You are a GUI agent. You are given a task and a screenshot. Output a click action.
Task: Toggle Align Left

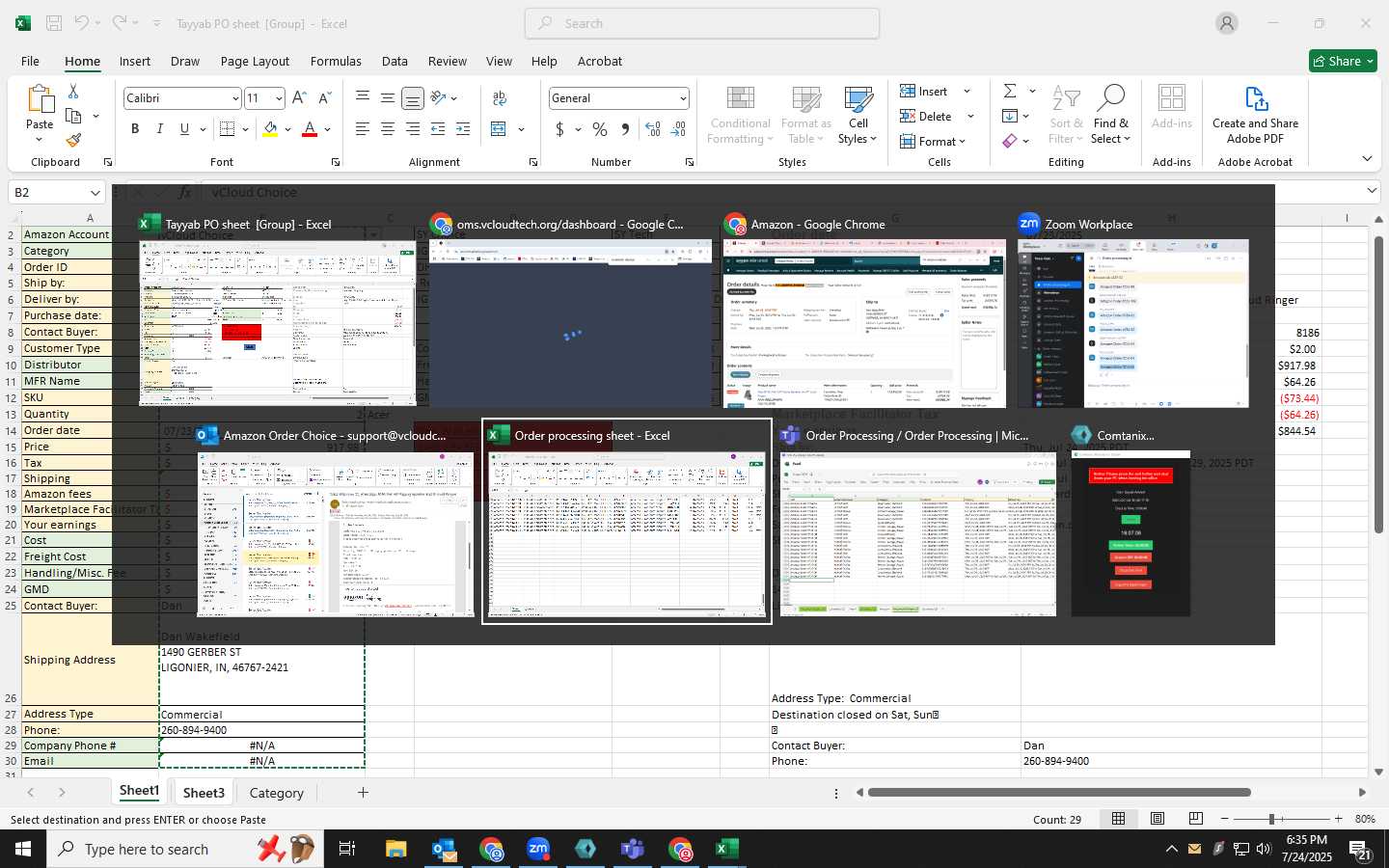pos(363,129)
